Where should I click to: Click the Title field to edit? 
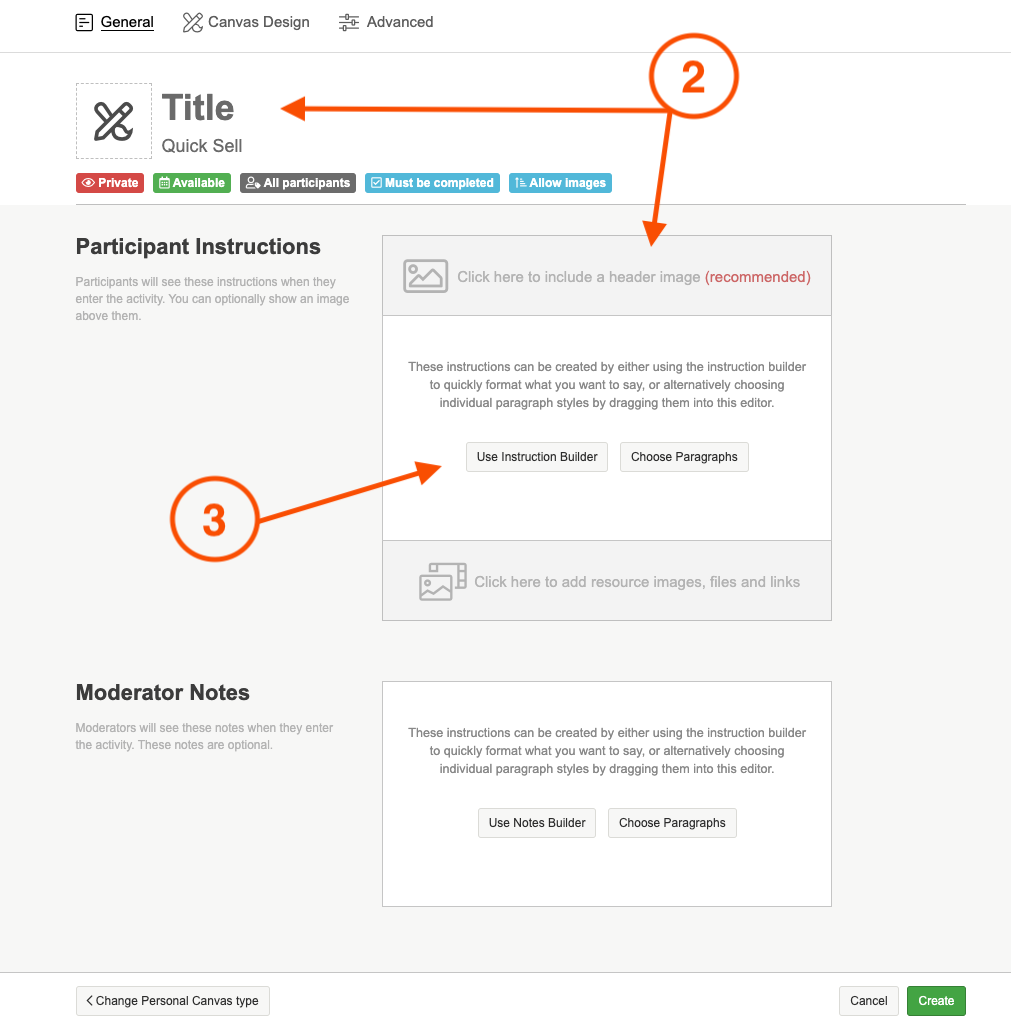[x=198, y=108]
